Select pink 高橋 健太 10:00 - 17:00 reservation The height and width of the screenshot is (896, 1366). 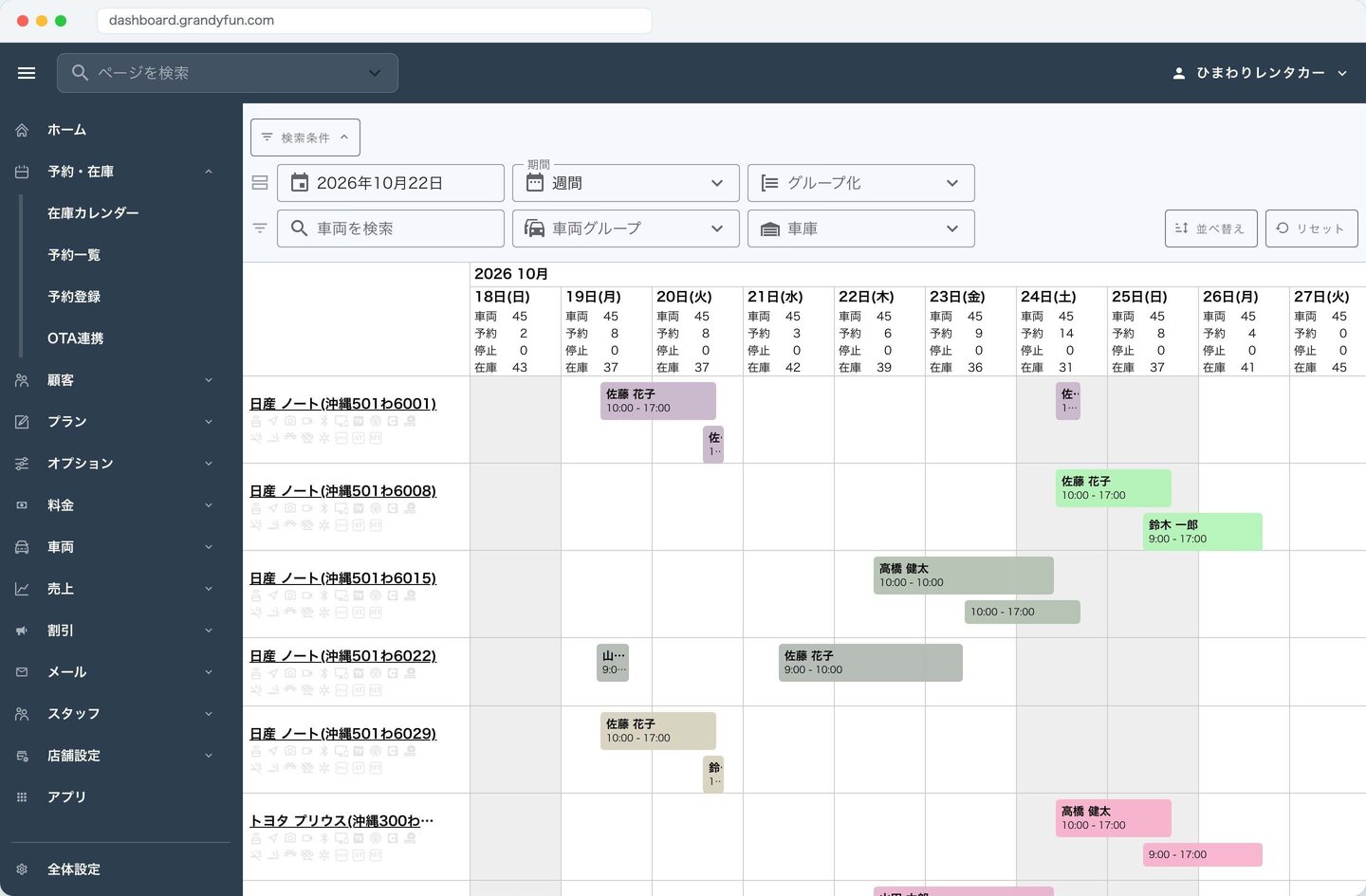pyautogui.click(x=1114, y=818)
